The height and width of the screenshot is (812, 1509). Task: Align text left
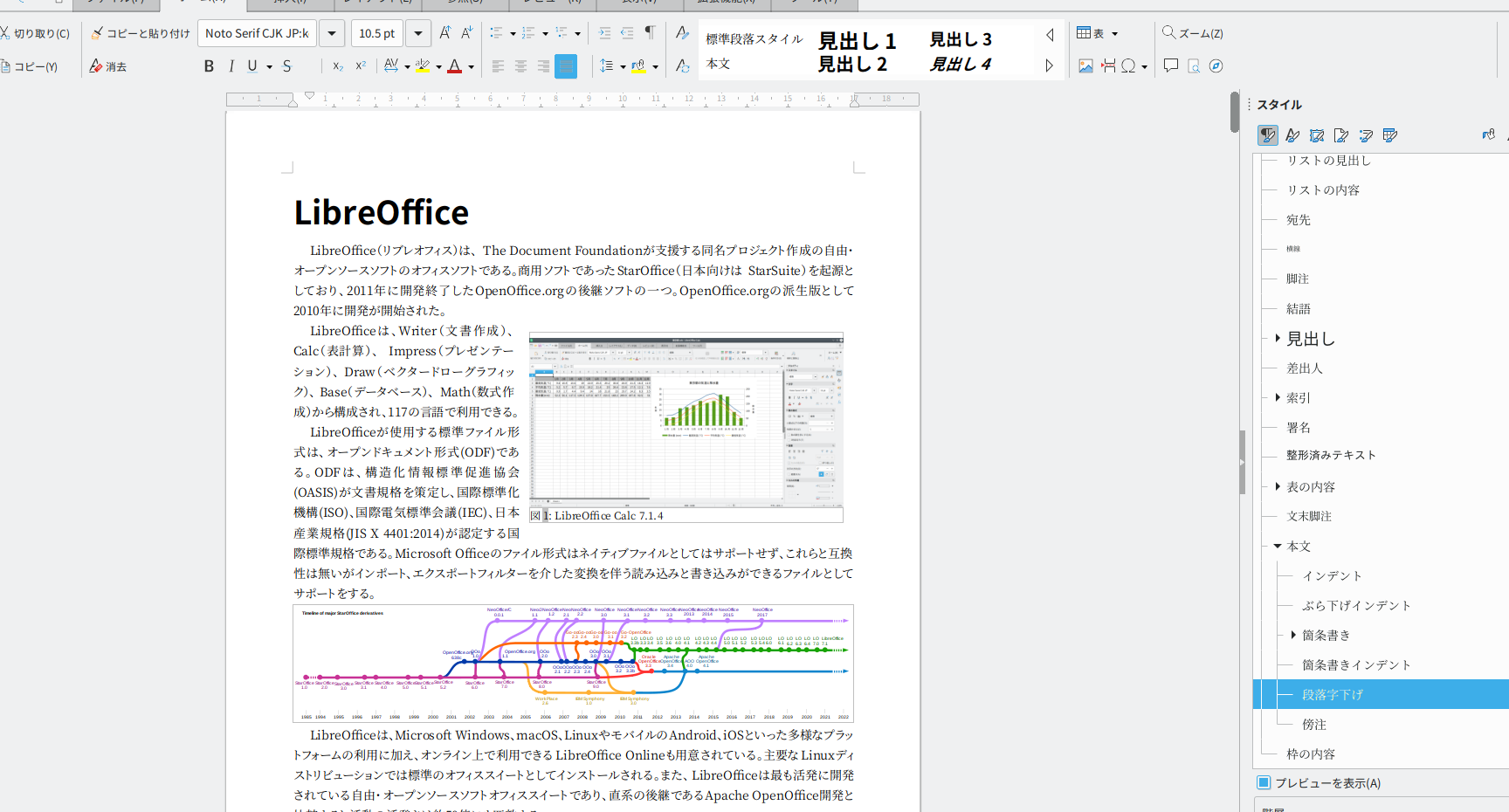pos(498,66)
